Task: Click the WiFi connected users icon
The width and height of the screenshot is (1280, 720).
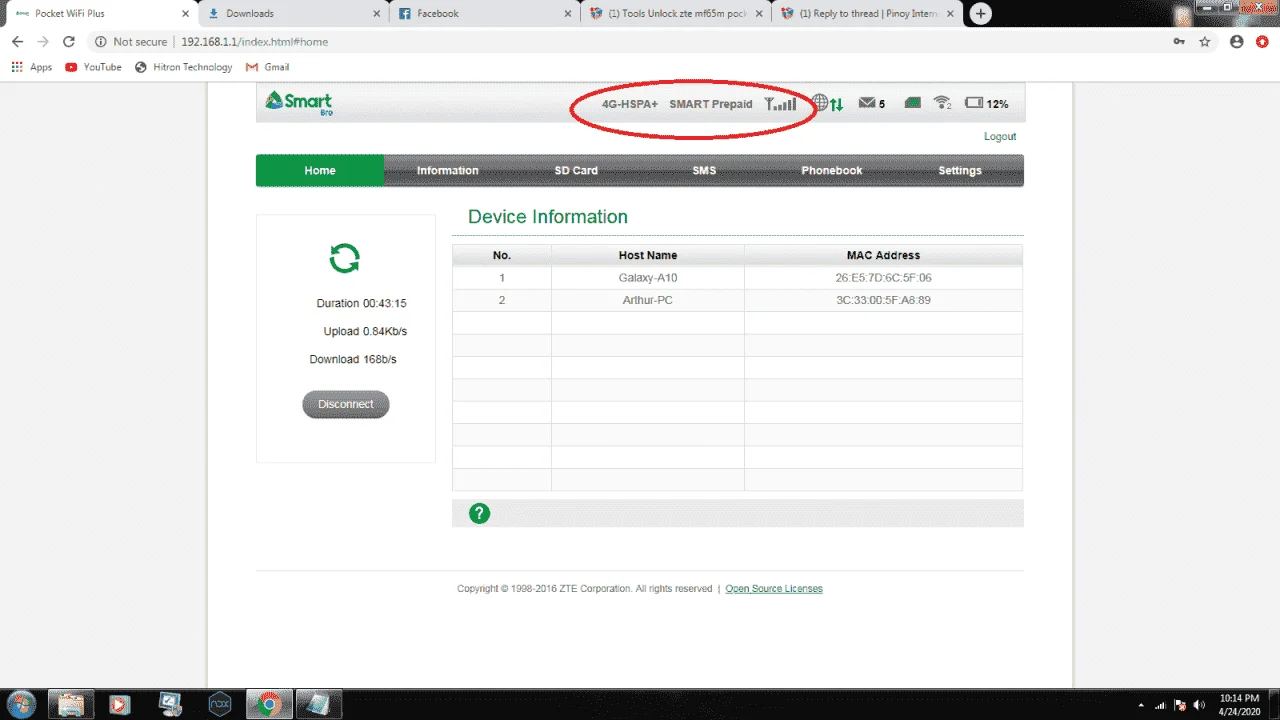Action: (x=942, y=103)
